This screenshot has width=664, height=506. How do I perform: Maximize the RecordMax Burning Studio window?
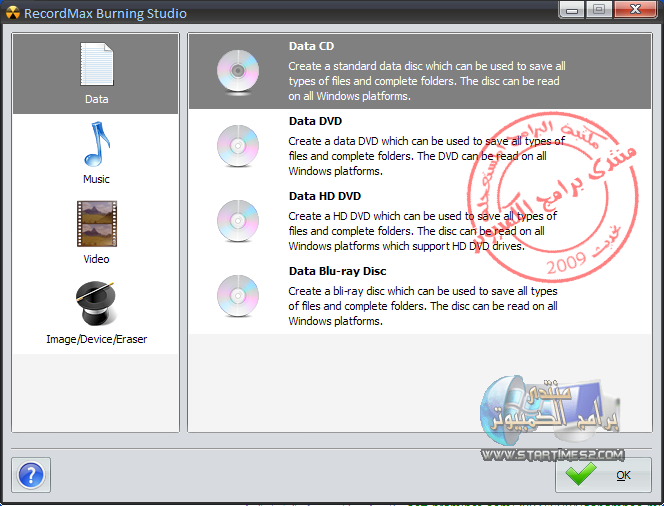pos(599,9)
